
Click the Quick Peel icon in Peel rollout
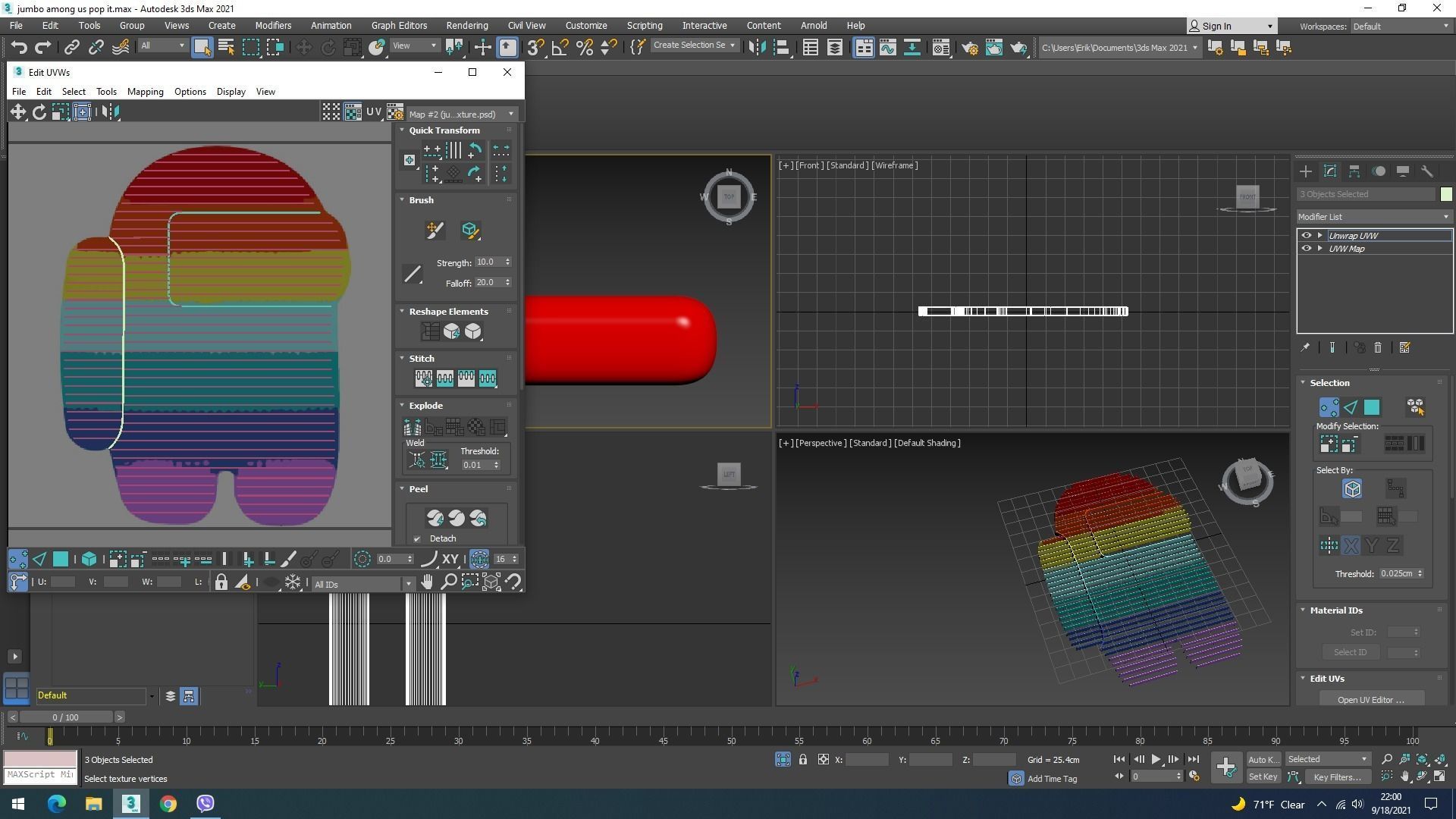435,518
